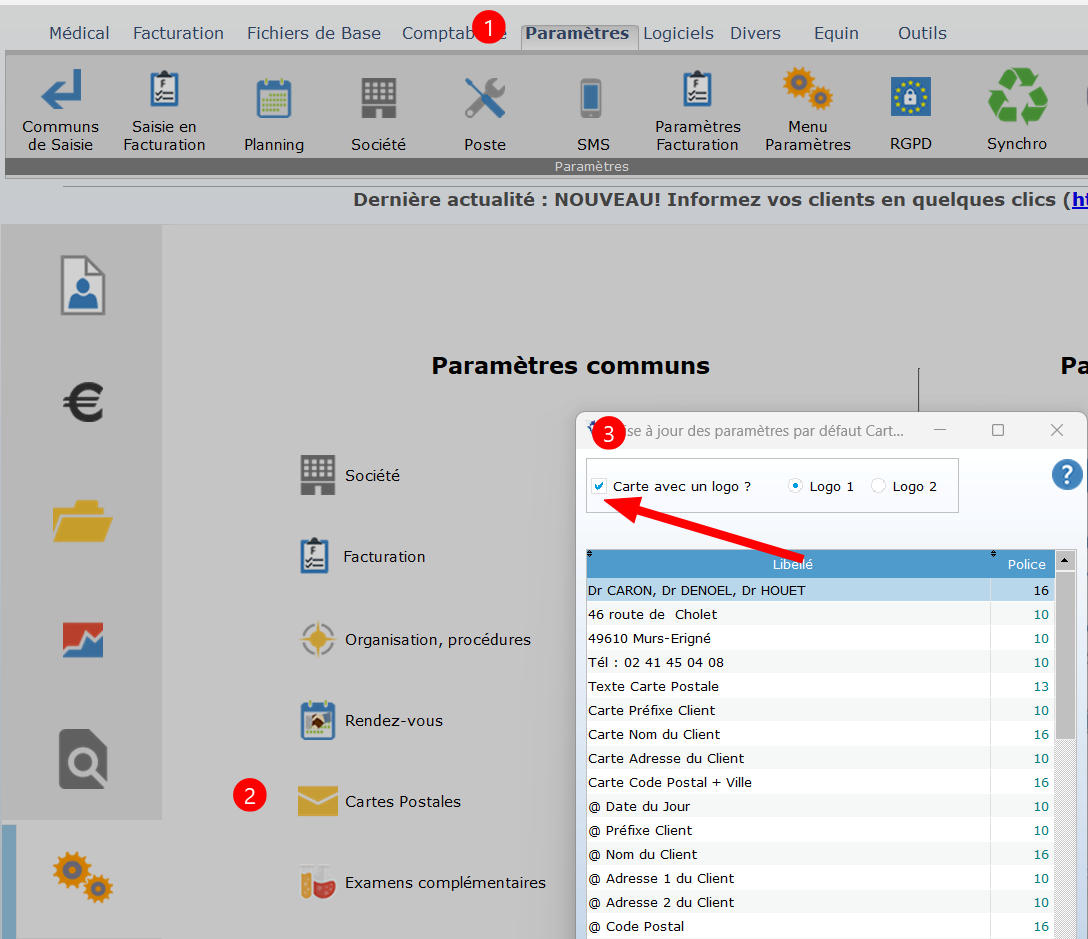Open Examens complémentaires parameters
This screenshot has width=1088, height=939.
click(423, 882)
